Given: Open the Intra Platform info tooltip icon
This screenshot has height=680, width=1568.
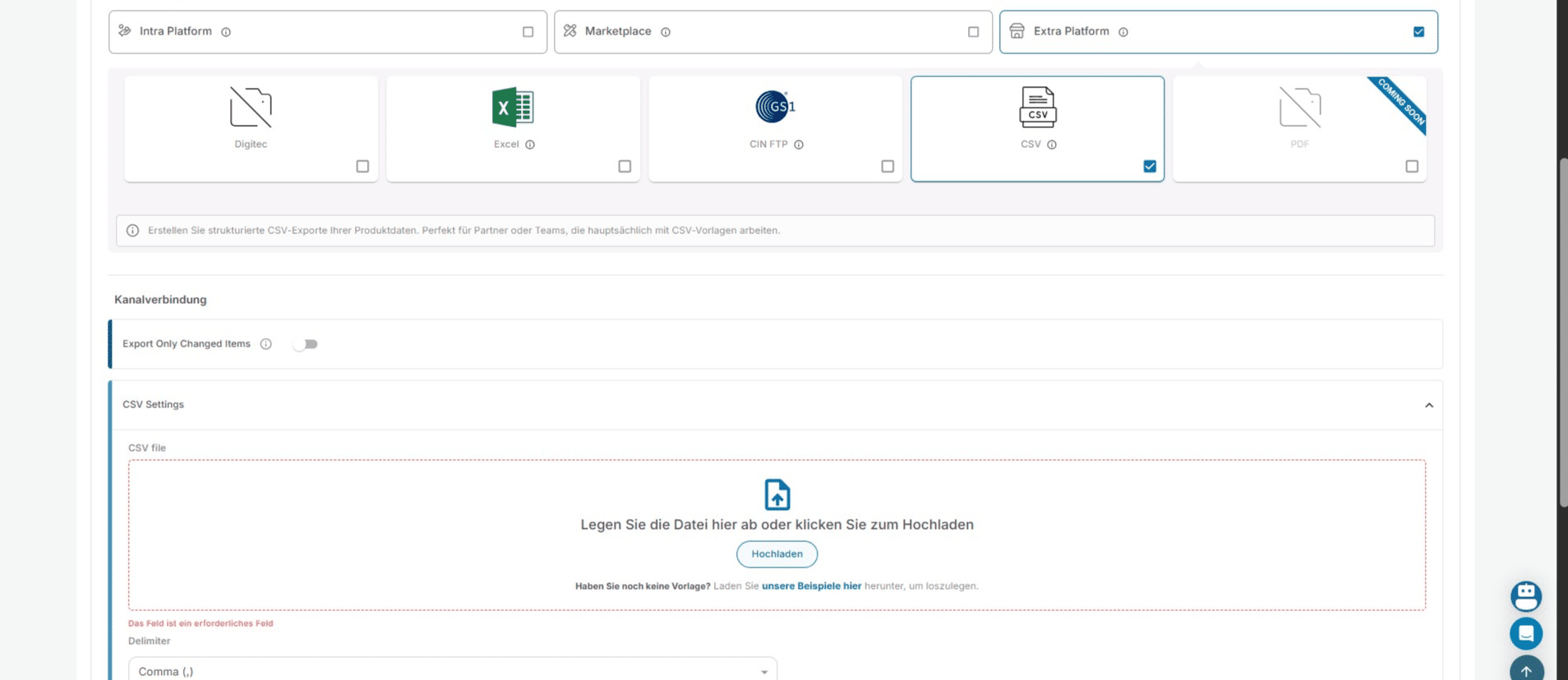Looking at the screenshot, I should coord(226,32).
